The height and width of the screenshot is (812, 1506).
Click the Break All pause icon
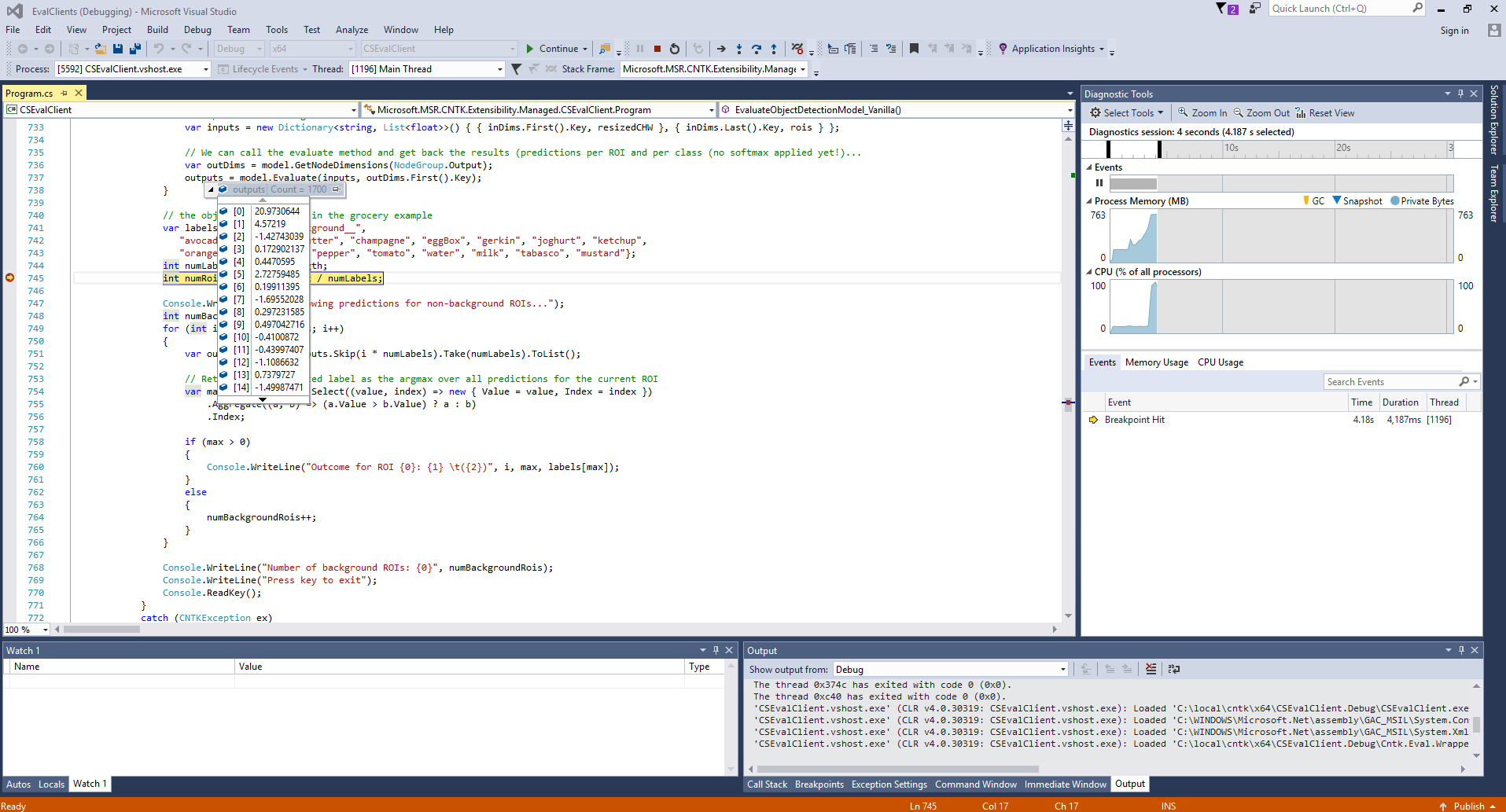pyautogui.click(x=641, y=48)
